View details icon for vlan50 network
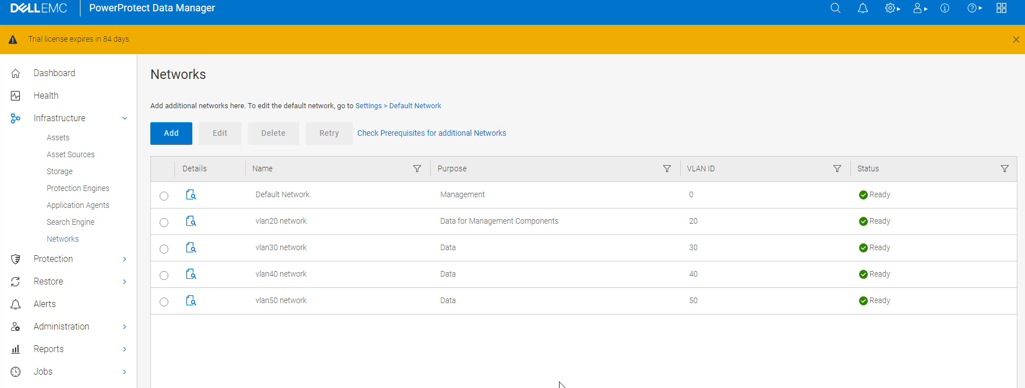 191,300
